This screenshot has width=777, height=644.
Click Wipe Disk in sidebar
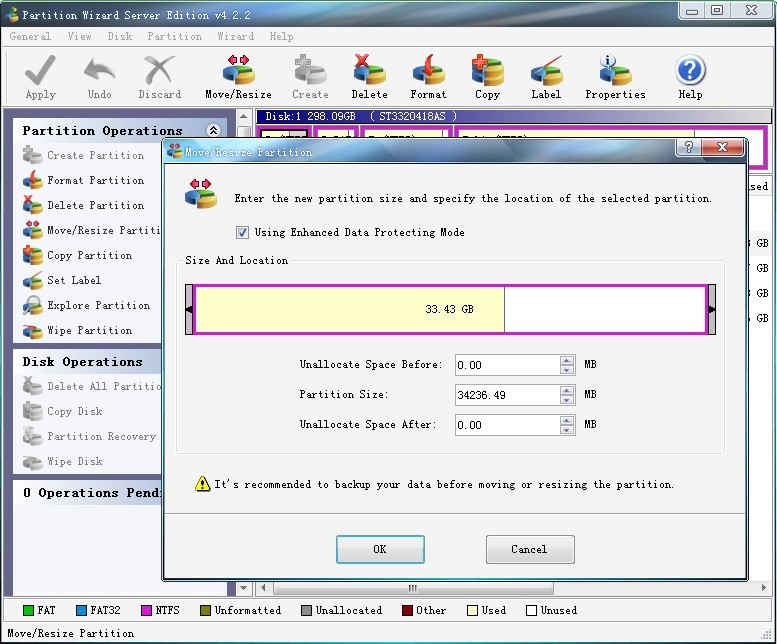point(62,461)
